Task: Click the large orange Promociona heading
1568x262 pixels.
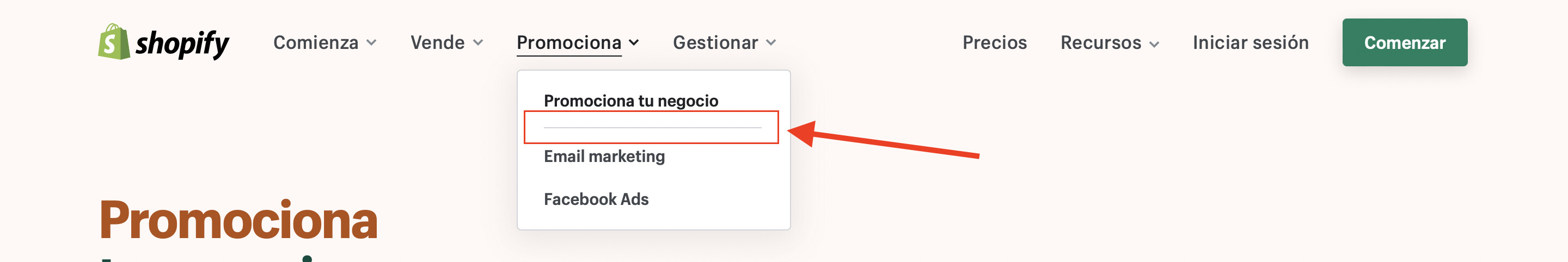Action: (x=238, y=220)
